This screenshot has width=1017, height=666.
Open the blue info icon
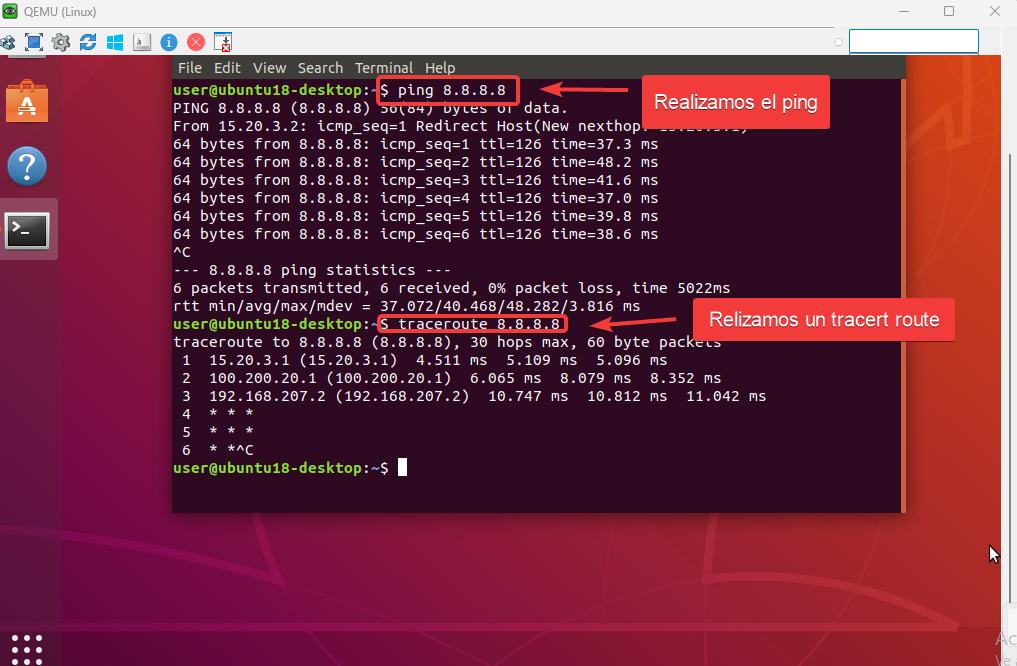pyautogui.click(x=169, y=42)
